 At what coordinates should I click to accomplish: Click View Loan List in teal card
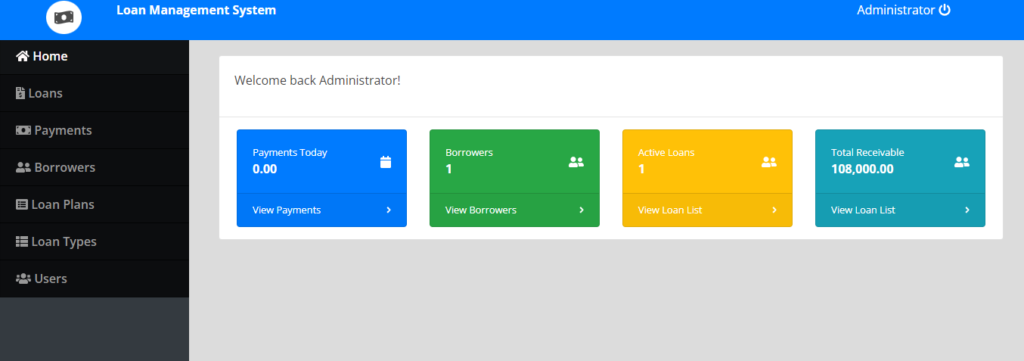tap(863, 210)
